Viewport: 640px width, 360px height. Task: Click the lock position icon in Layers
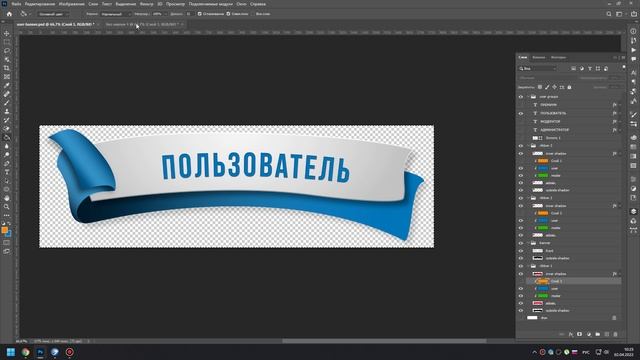click(x=554, y=87)
